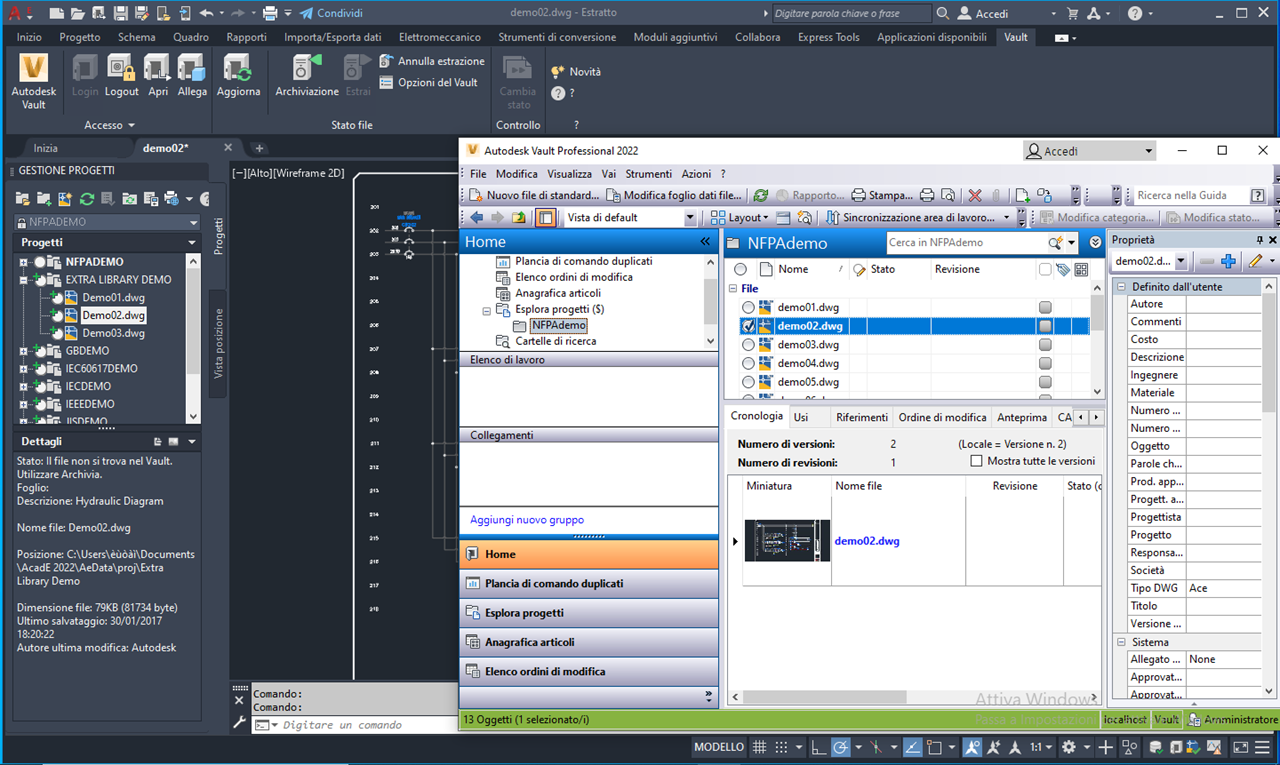
Task: Select the demo03.dwg row radio button
Action: pos(748,345)
